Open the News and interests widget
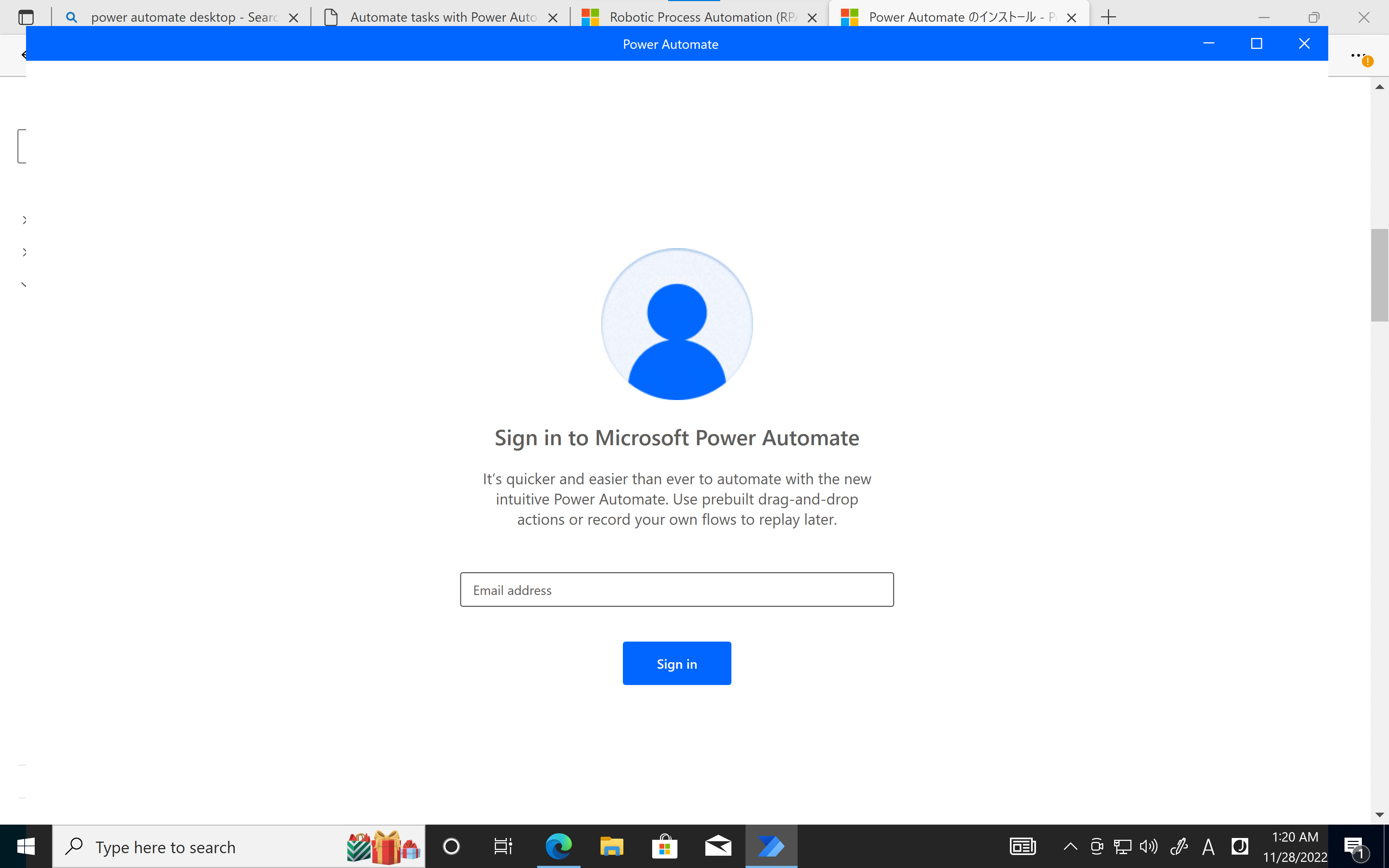 (x=1022, y=846)
